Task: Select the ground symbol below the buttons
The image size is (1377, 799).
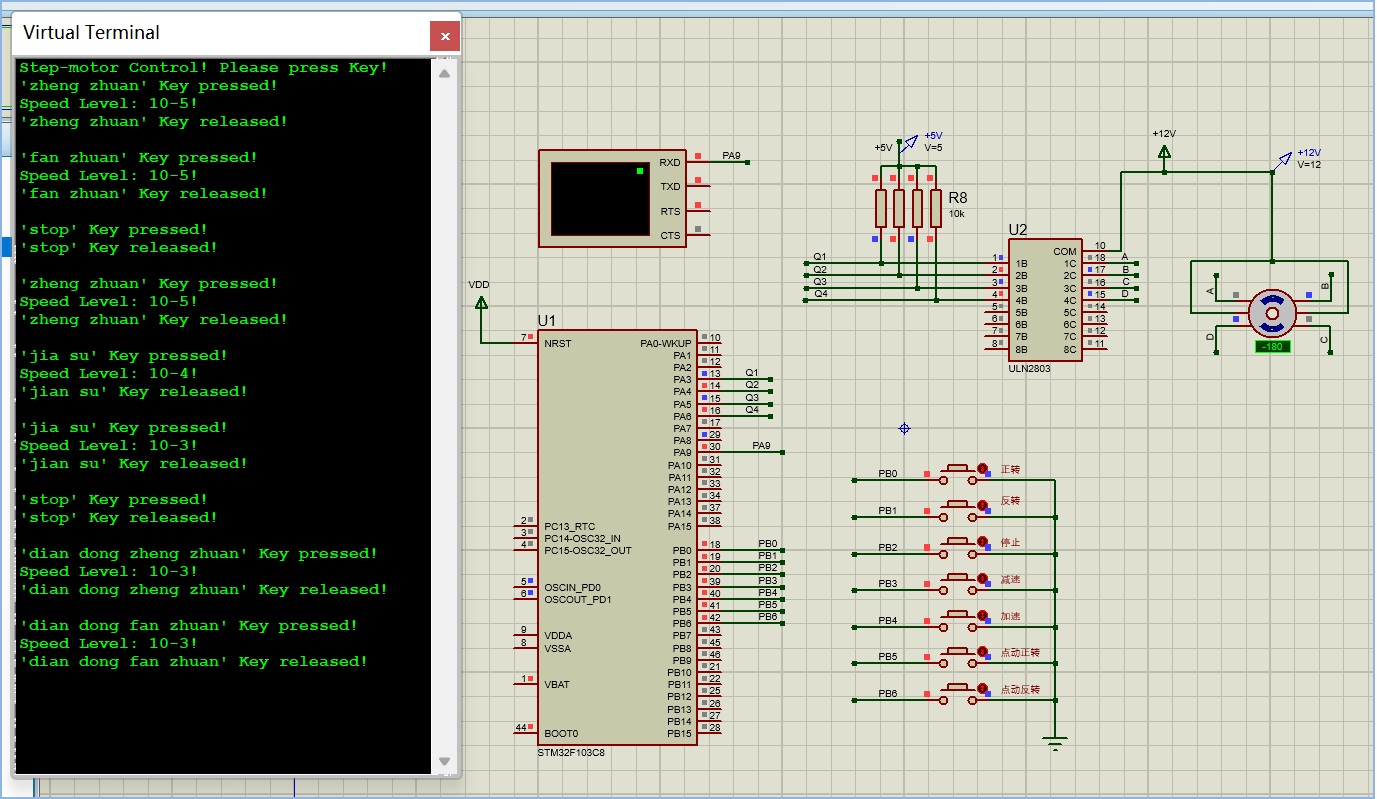Action: (1054, 743)
